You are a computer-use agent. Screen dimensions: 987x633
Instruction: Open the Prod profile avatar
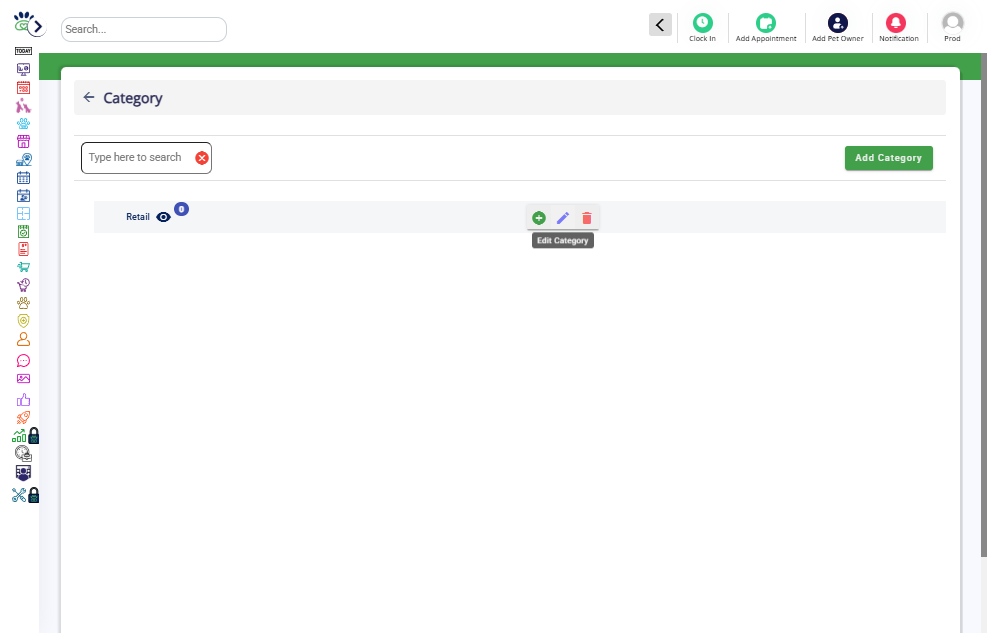tap(952, 23)
